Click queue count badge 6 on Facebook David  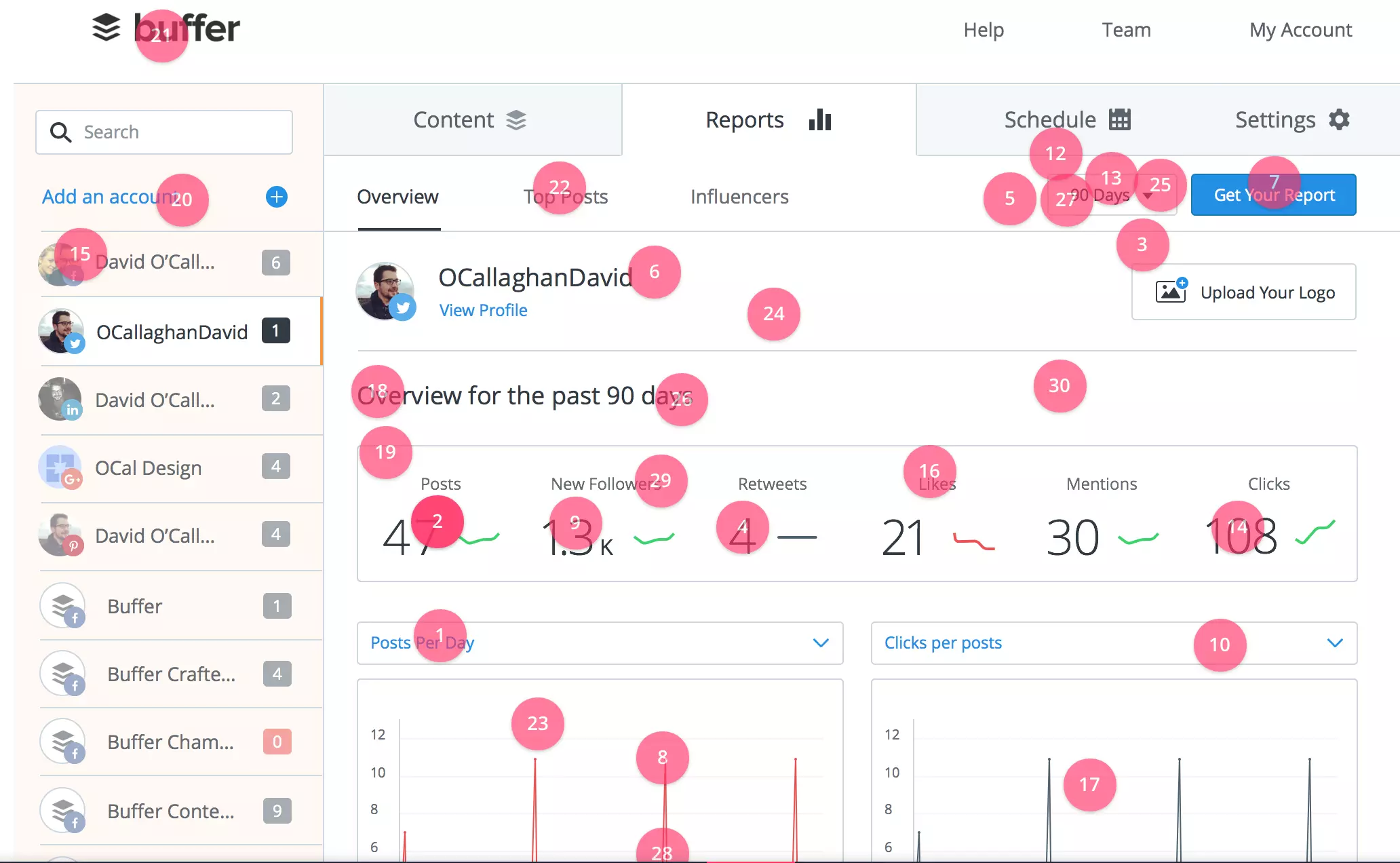pyautogui.click(x=276, y=263)
